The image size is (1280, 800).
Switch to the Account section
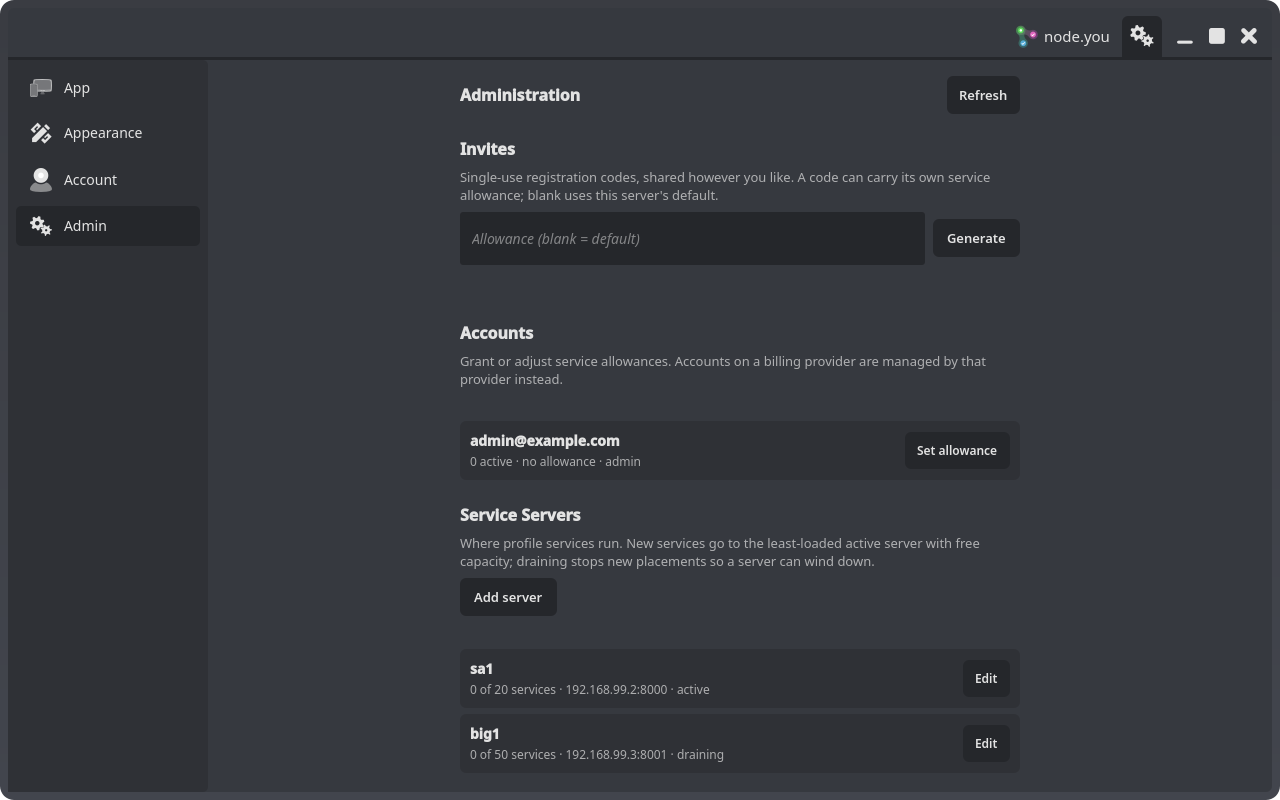click(x=108, y=180)
